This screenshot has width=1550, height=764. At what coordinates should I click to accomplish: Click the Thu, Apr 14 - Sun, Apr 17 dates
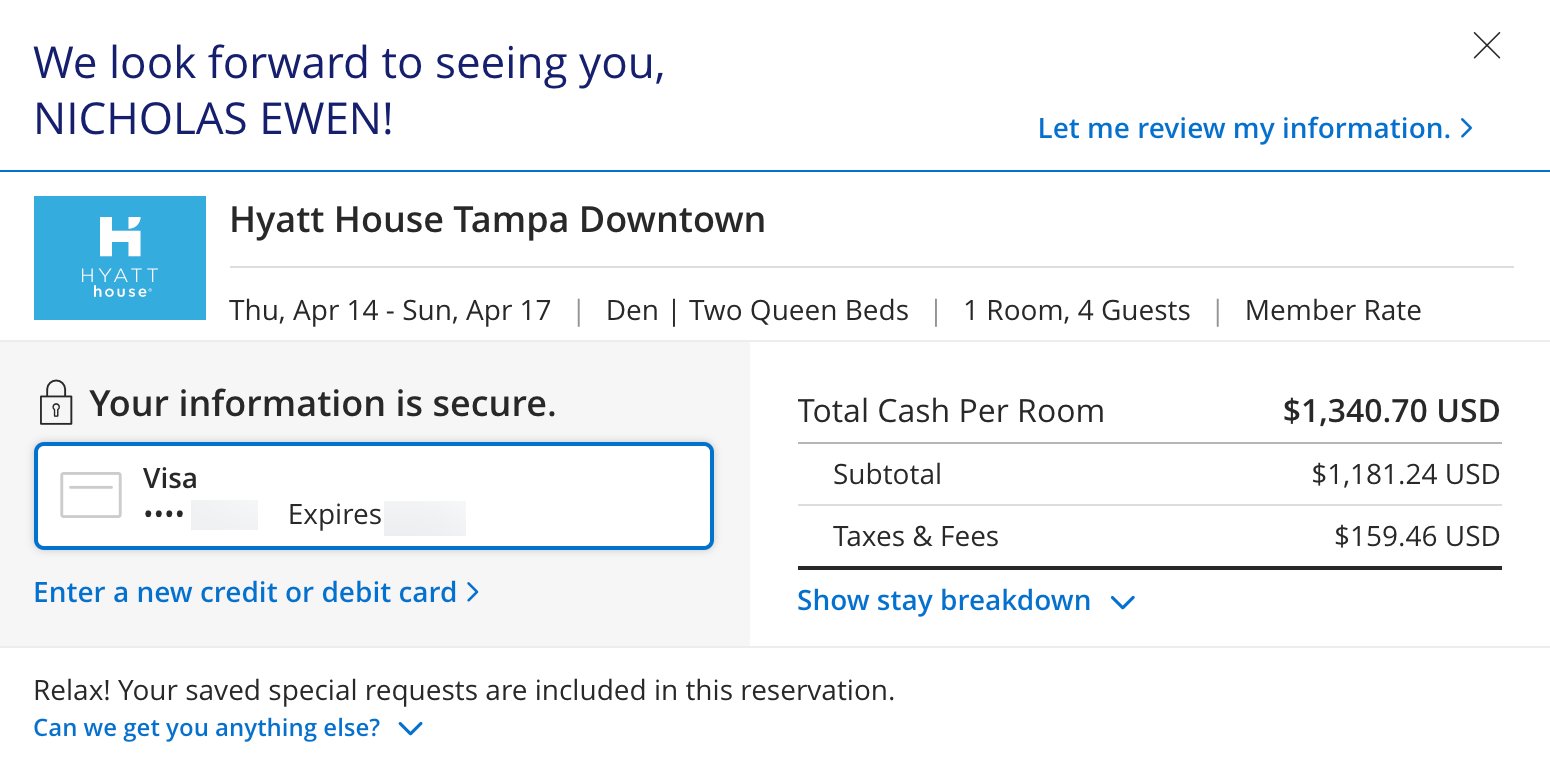pos(391,310)
